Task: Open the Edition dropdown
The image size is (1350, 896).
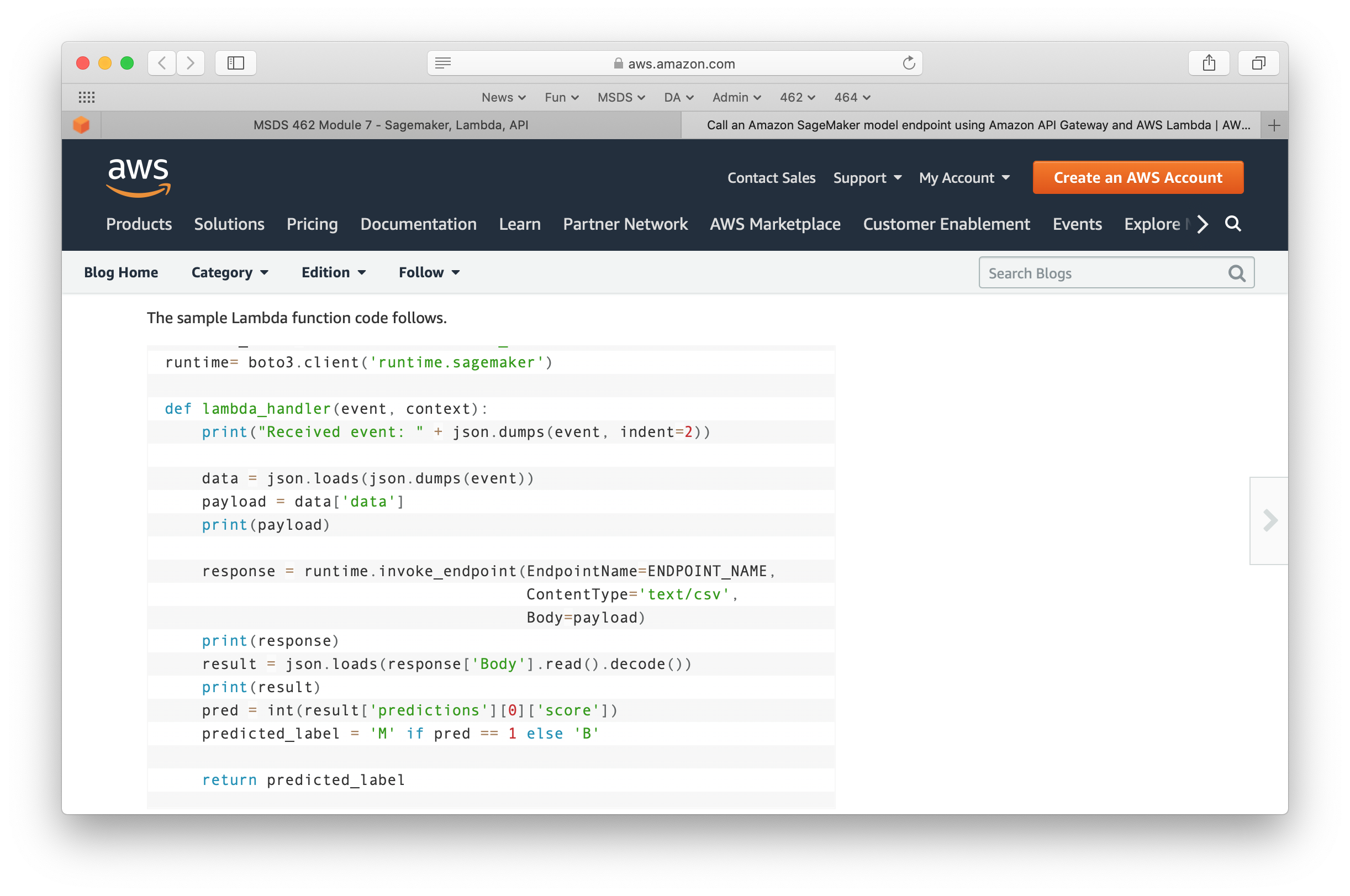Action: click(334, 272)
